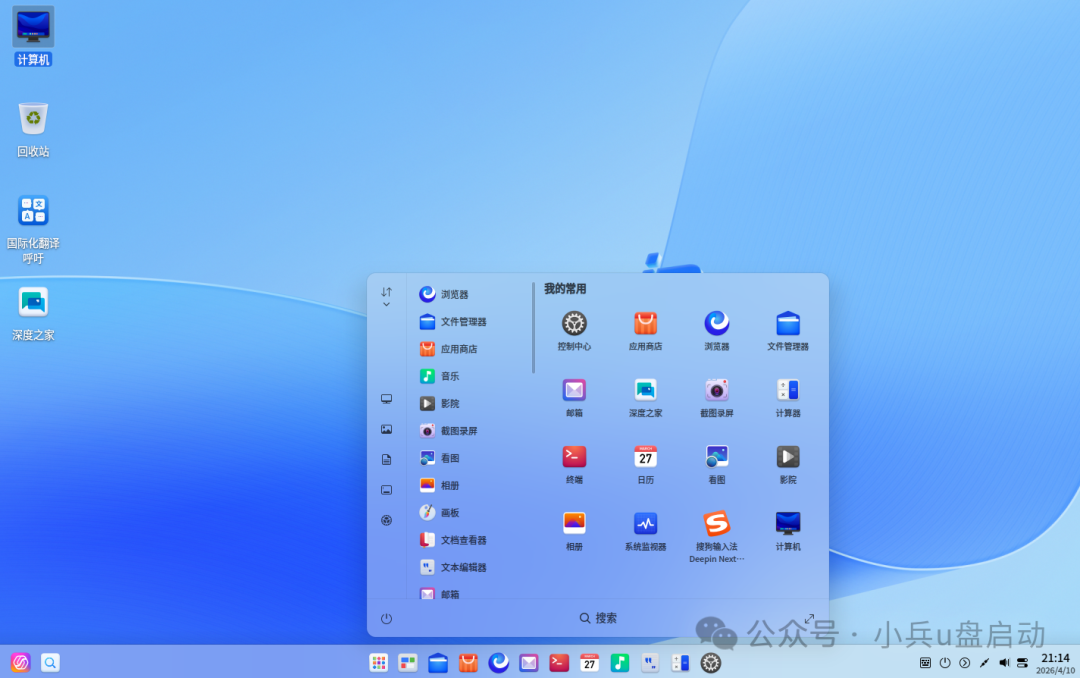
Task: Click the AI assistant icon on taskbar
Action: [21, 663]
